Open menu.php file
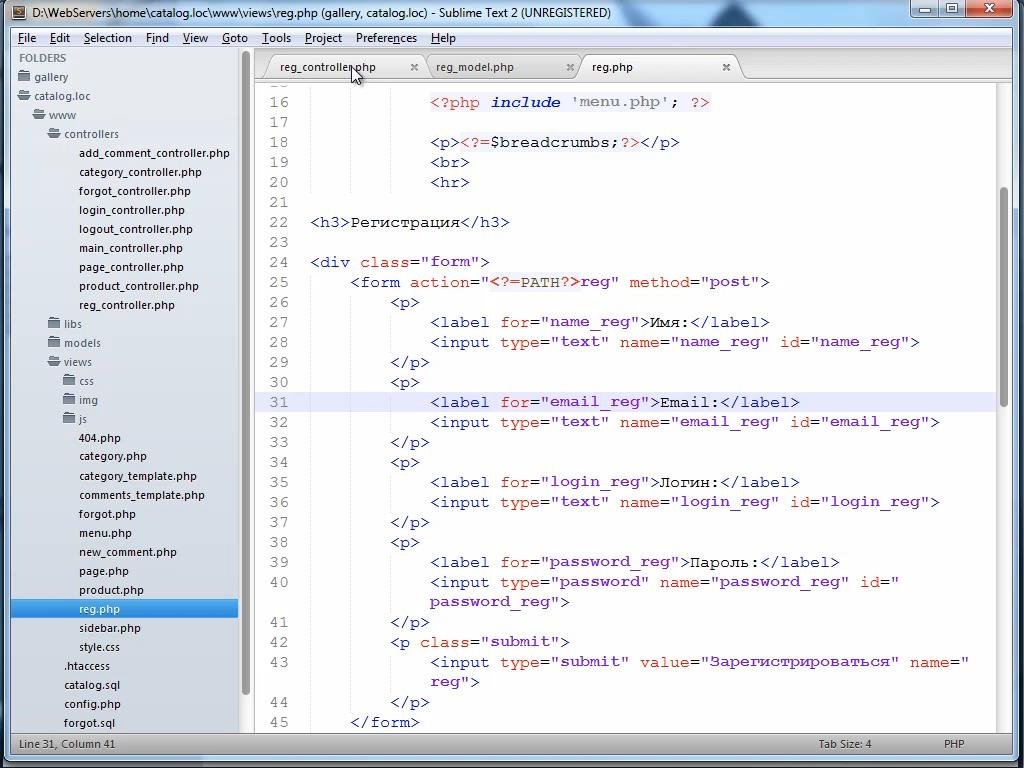This screenshot has width=1024, height=768. click(105, 533)
